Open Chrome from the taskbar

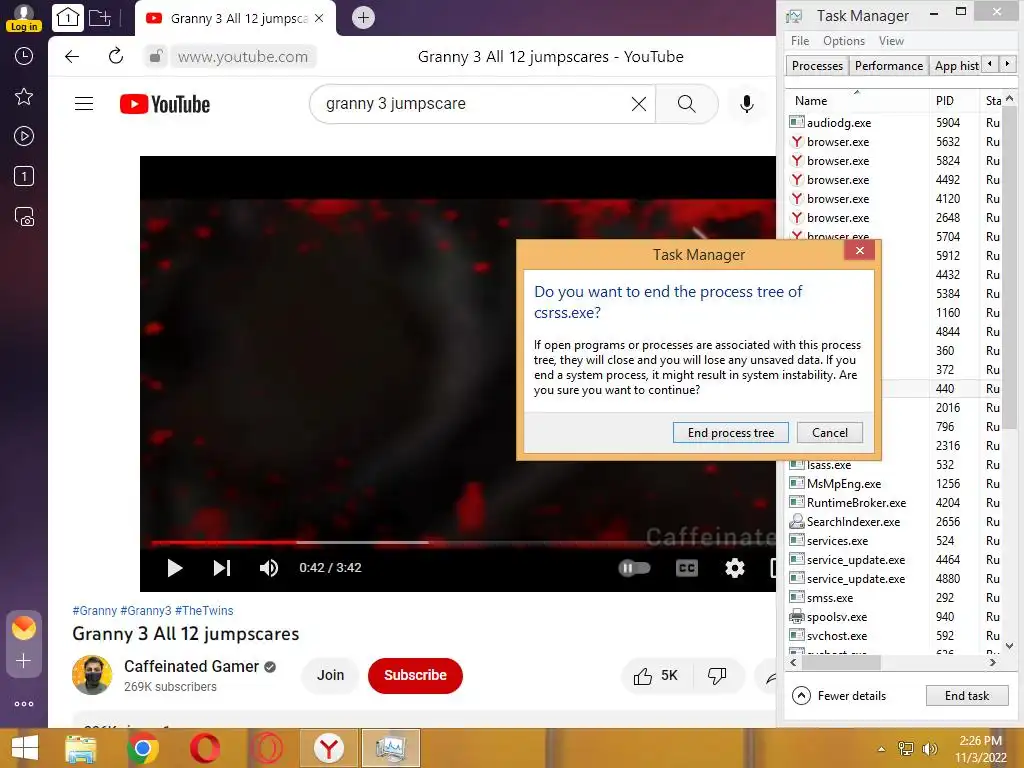(142, 748)
